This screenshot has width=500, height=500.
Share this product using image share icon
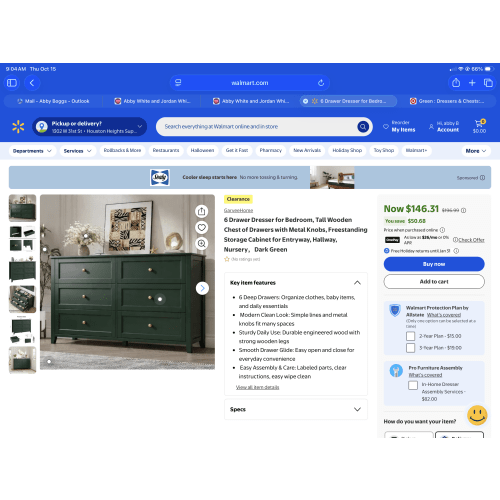[201, 211]
